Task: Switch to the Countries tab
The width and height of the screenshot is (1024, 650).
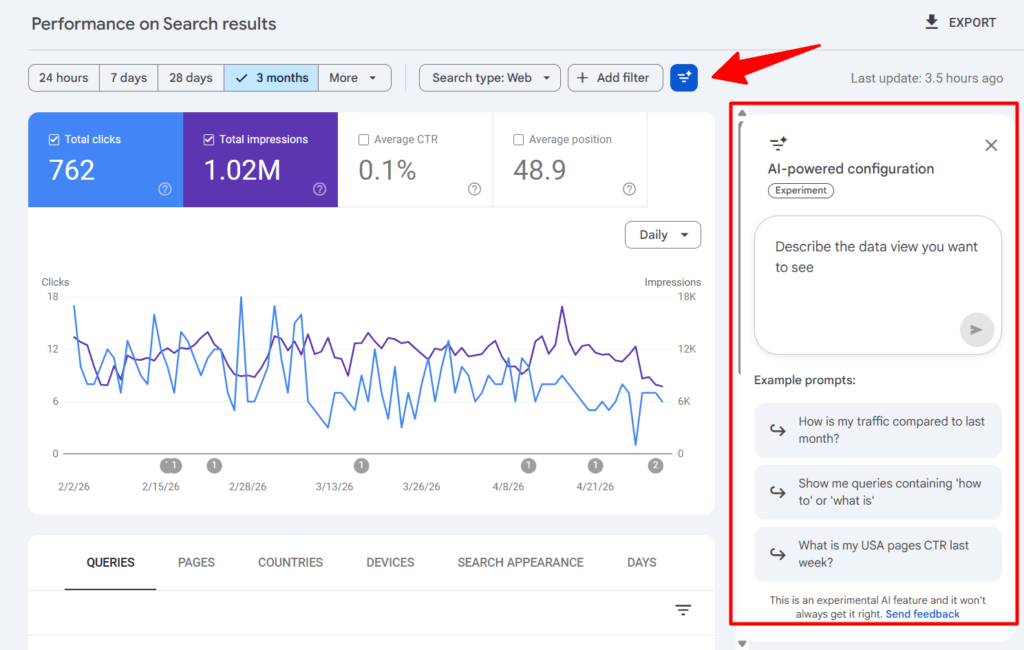Action: coord(291,562)
